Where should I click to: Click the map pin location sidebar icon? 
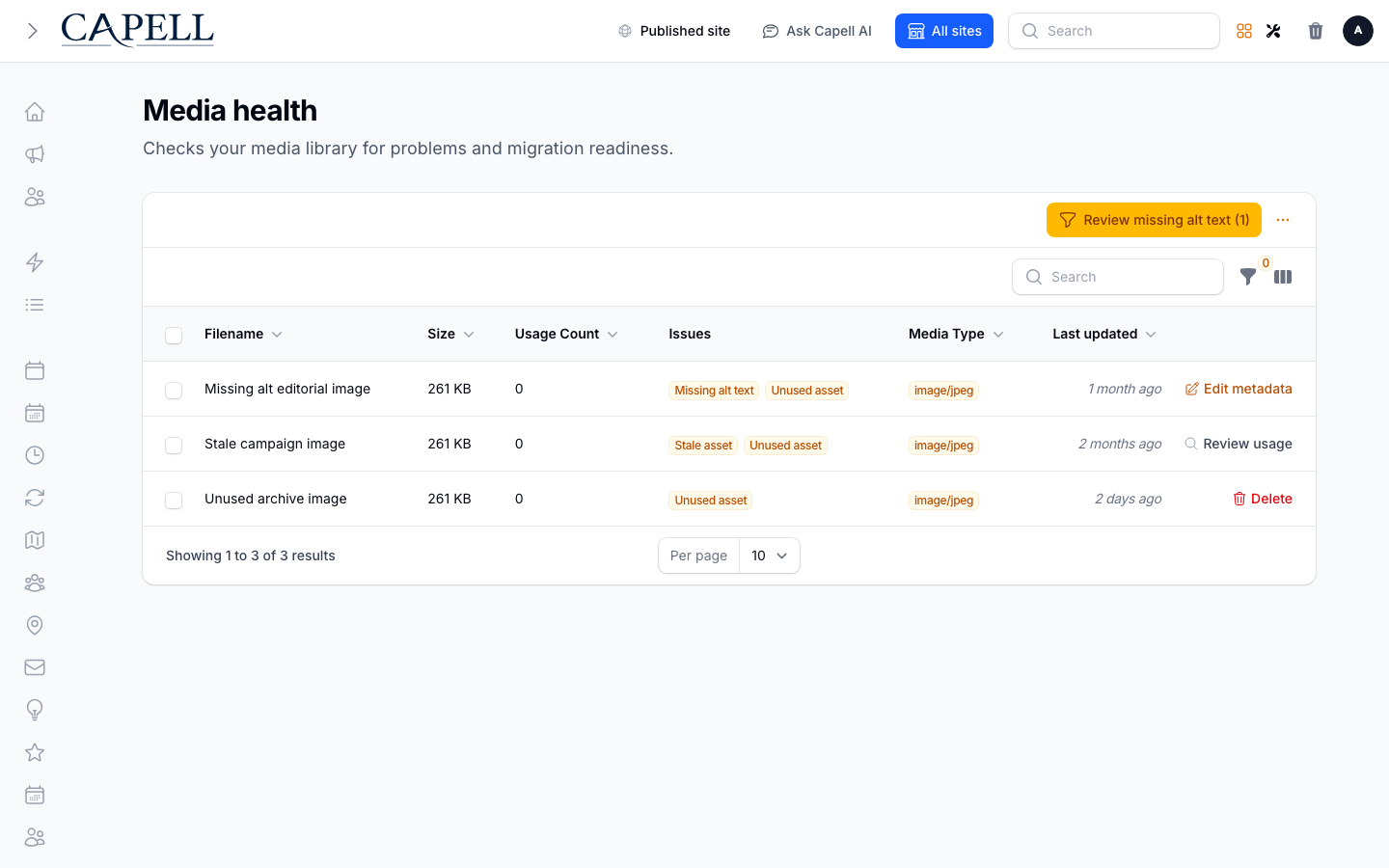click(x=35, y=625)
